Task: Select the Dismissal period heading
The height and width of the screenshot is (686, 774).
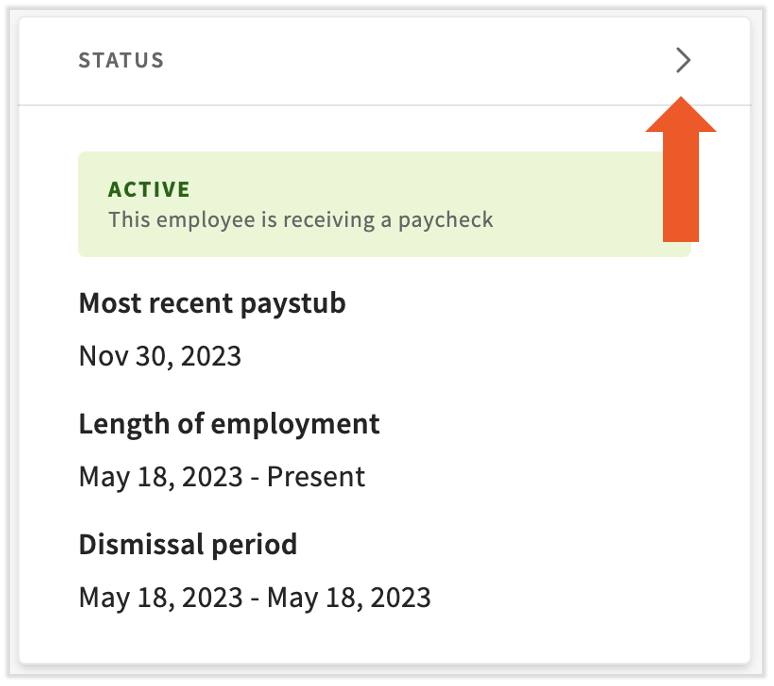Action: [x=188, y=544]
